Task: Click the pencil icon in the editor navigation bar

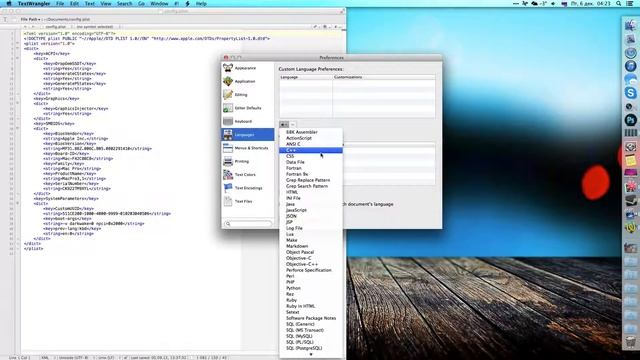Action: [316, 27]
